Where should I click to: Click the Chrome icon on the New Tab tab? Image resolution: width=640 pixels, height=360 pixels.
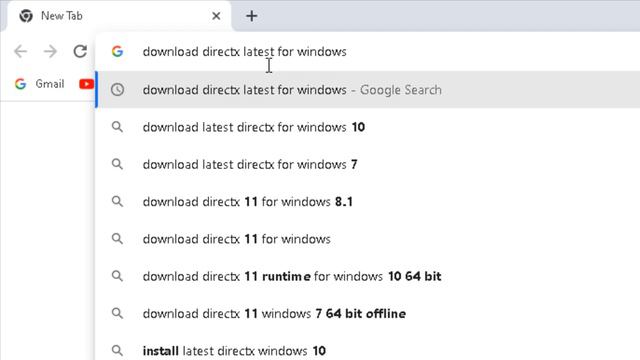click(x=26, y=16)
